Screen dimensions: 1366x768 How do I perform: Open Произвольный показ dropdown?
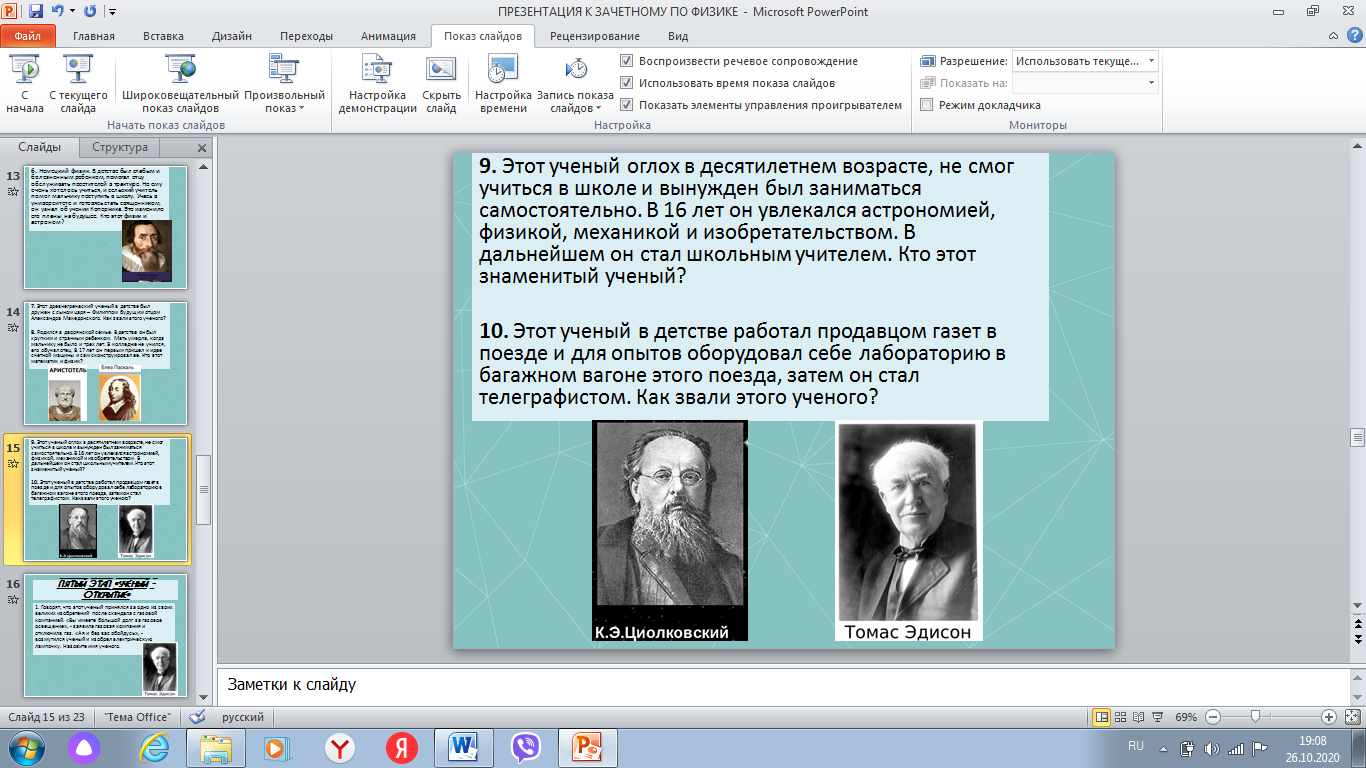[284, 84]
